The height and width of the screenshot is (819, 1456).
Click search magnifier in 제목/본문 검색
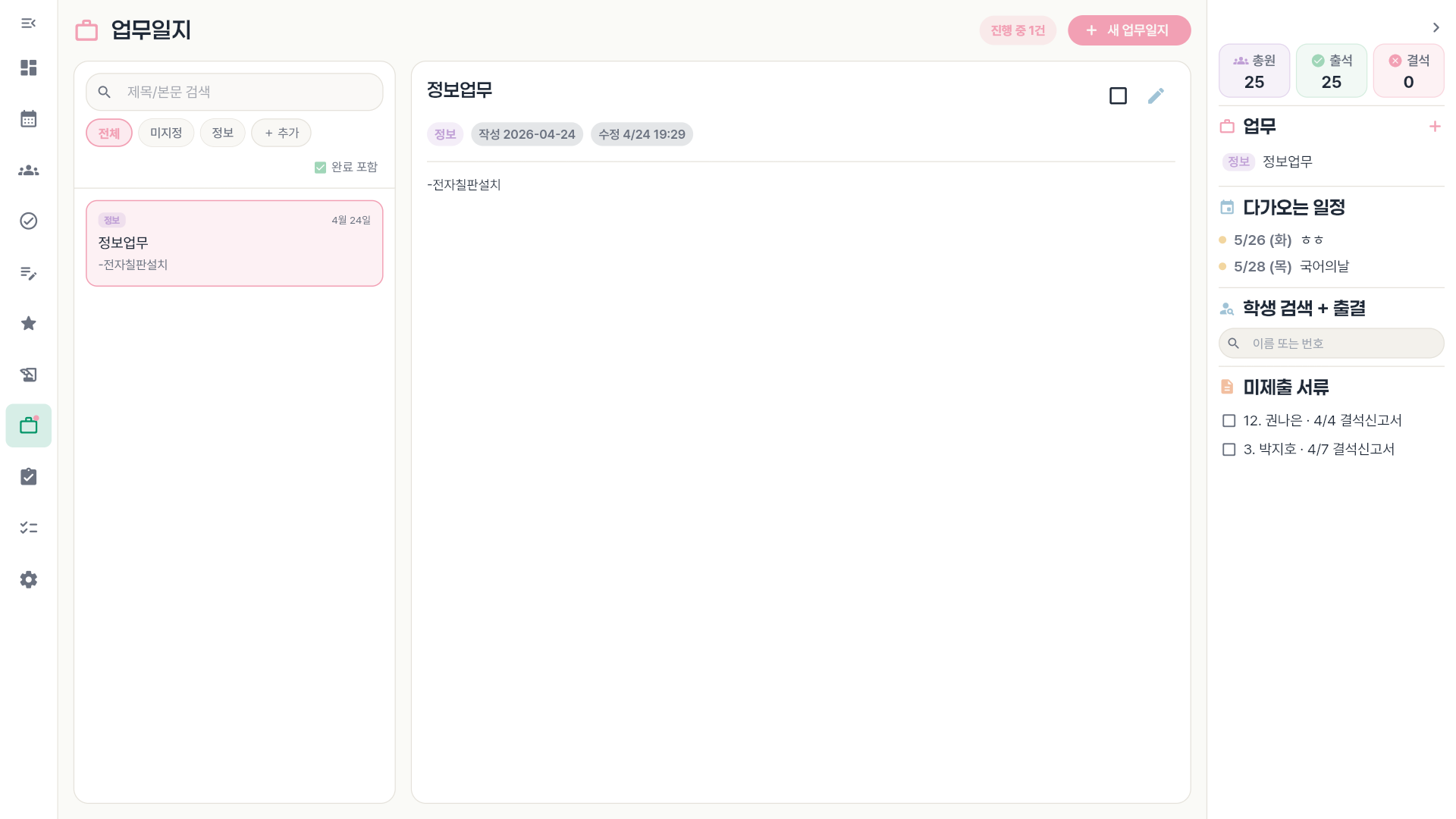click(x=105, y=92)
